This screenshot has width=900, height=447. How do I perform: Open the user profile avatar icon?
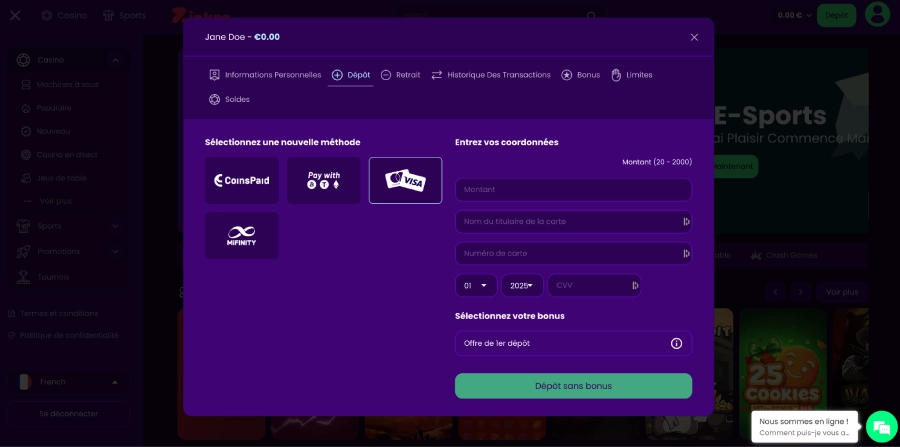[x=877, y=15]
